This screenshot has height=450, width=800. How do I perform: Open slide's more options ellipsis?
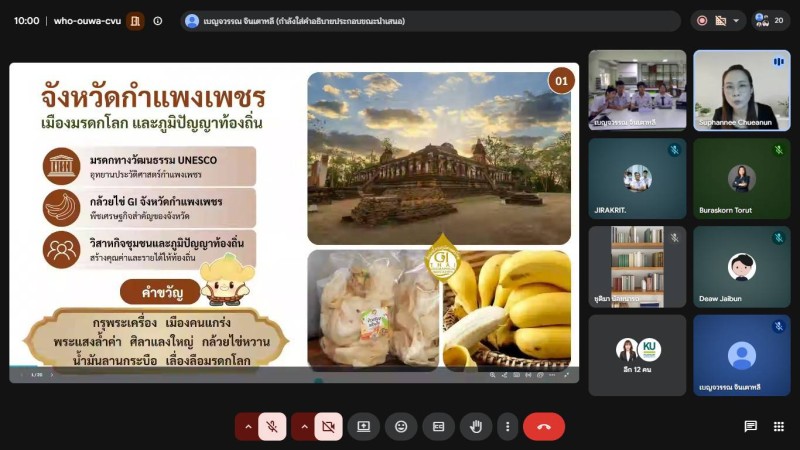552,375
